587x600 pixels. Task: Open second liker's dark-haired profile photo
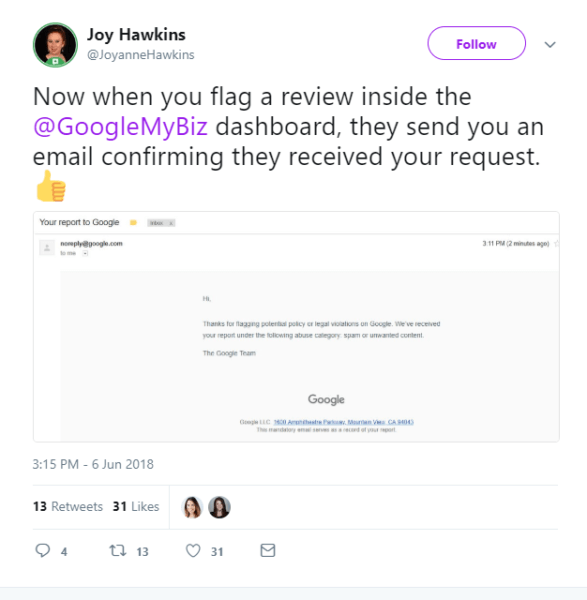point(219,507)
